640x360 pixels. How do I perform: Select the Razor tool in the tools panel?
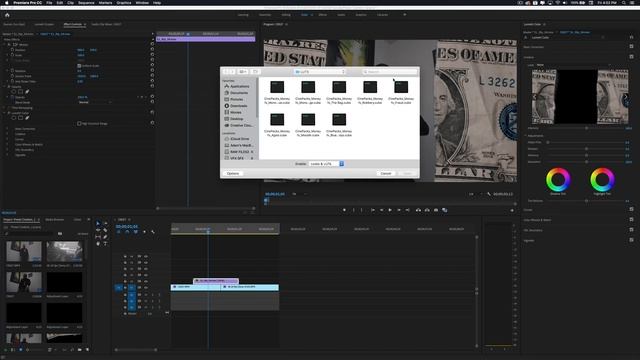pos(105,230)
